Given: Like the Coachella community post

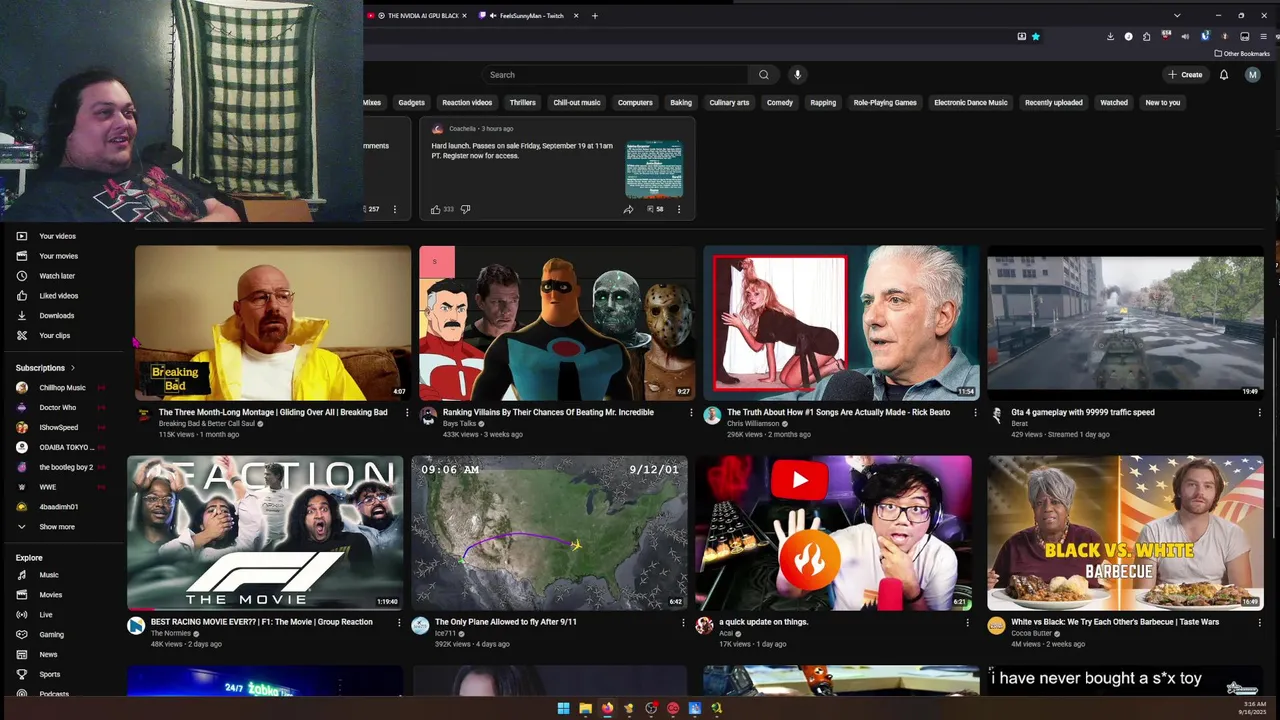Looking at the screenshot, I should pos(436,209).
